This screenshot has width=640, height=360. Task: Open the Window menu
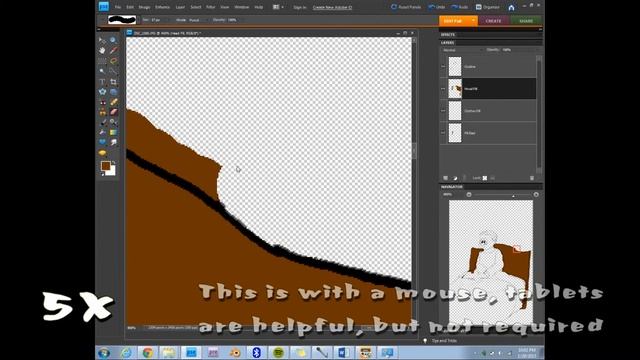[x=242, y=7]
